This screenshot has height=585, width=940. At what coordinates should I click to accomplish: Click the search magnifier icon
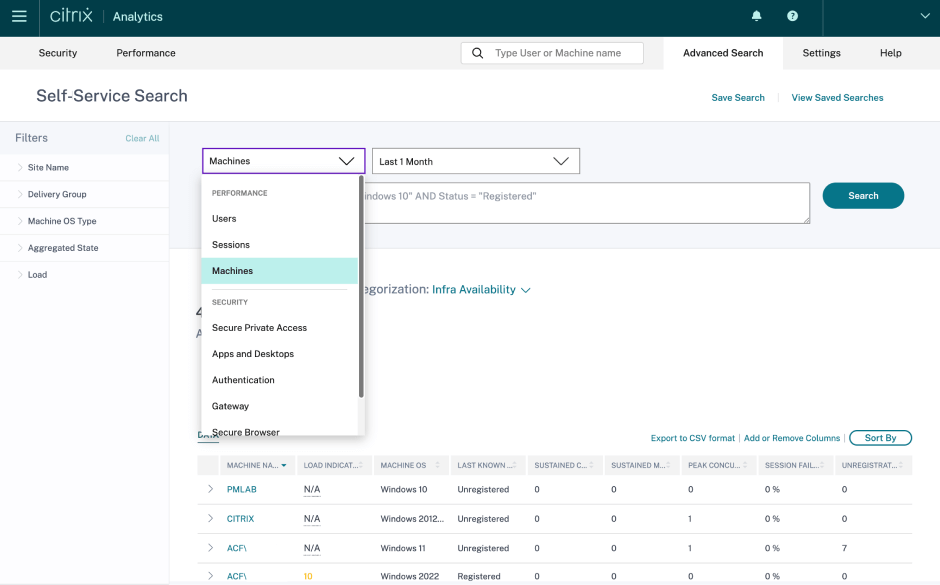click(477, 53)
